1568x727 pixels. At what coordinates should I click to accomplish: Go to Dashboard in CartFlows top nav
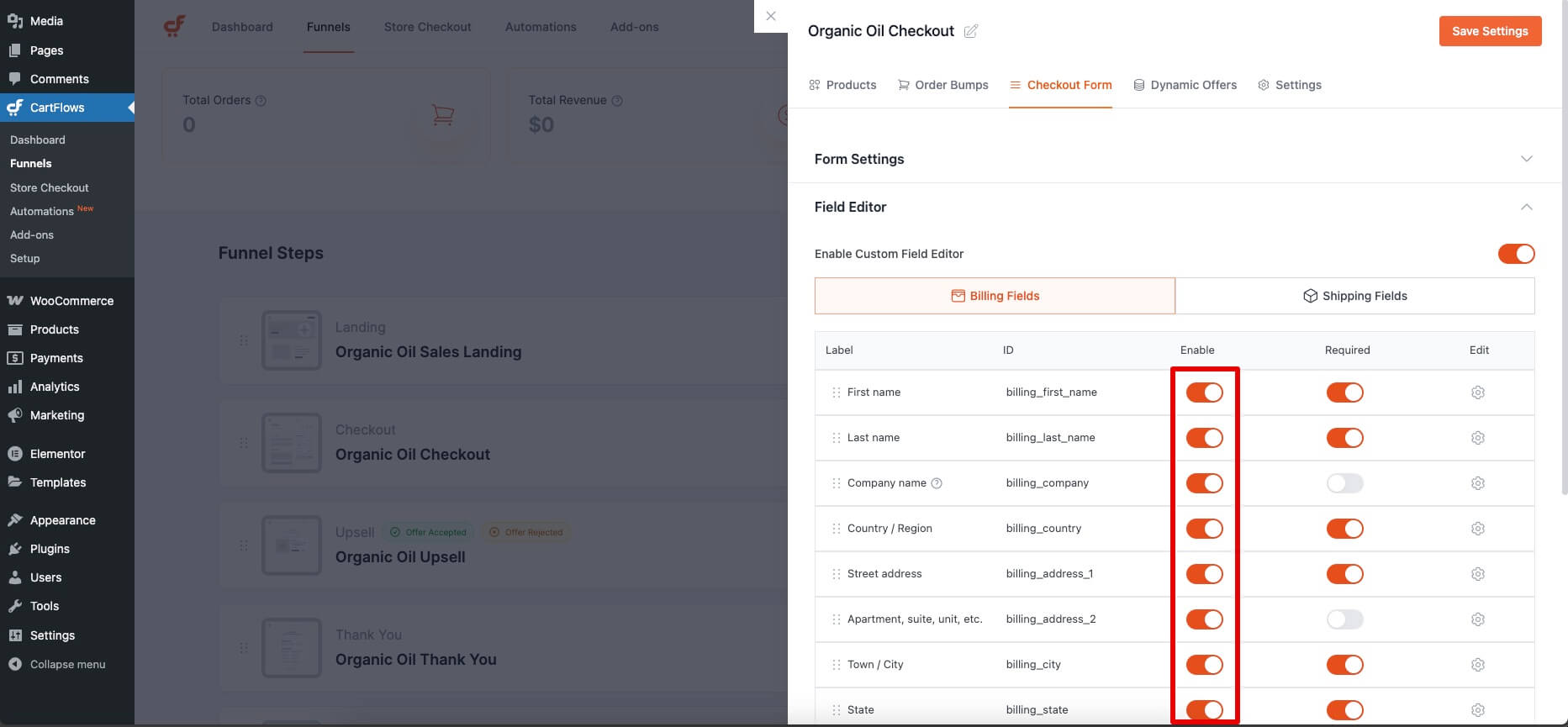coord(242,27)
